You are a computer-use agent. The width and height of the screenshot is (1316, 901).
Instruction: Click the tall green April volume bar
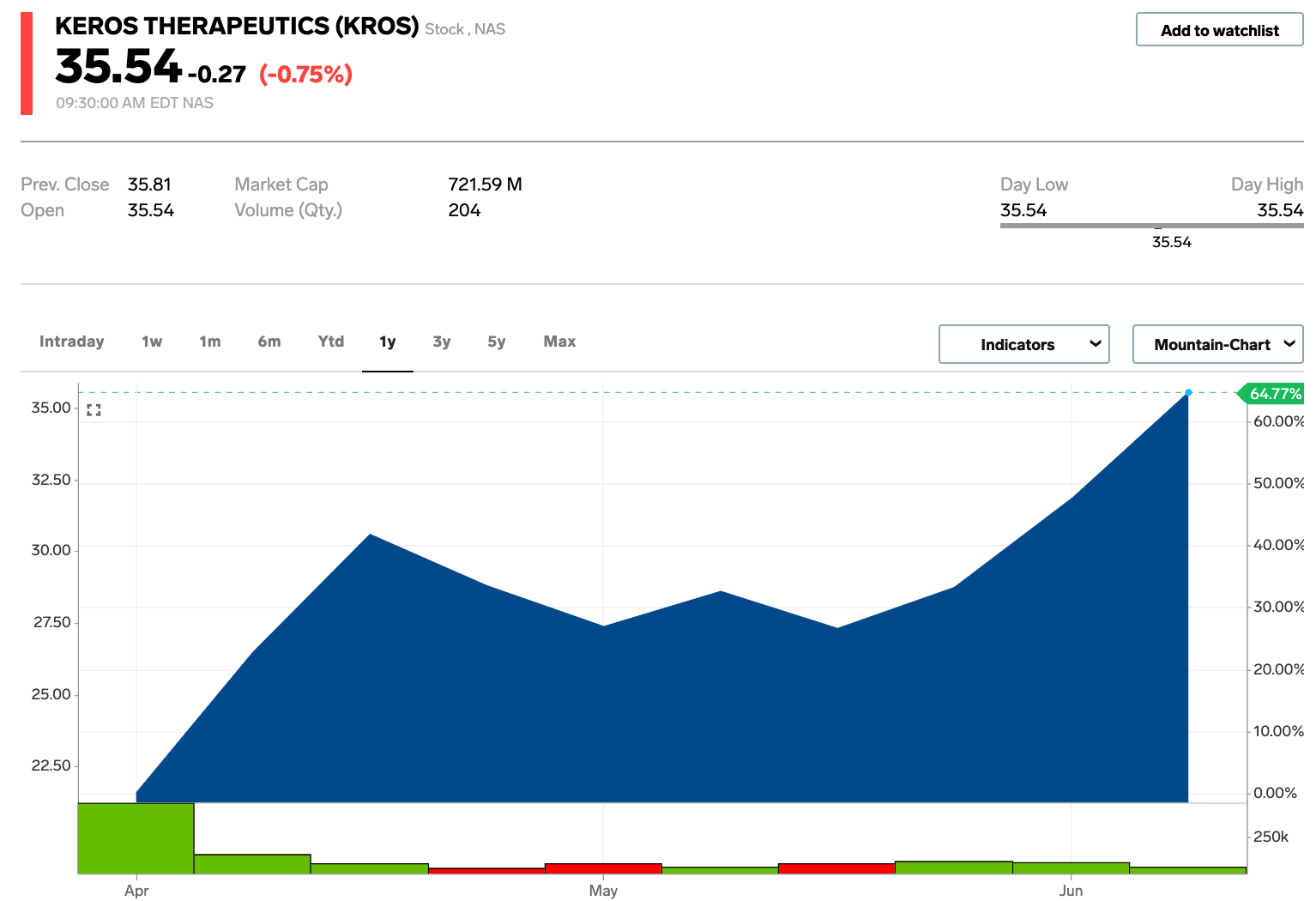[x=136, y=838]
